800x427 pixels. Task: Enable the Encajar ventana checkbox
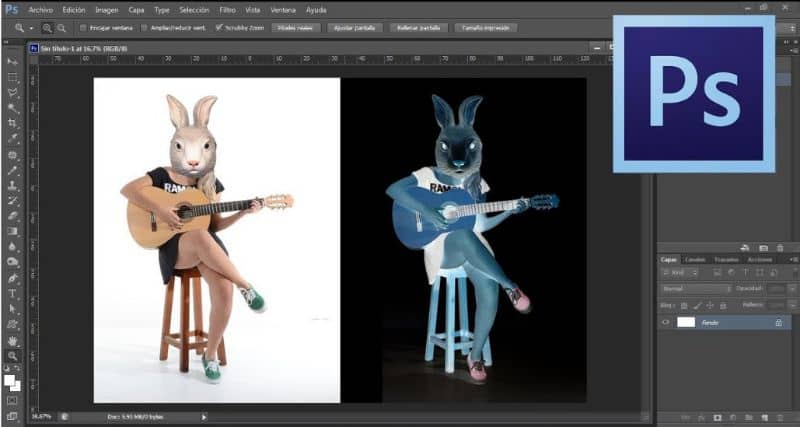click(x=82, y=28)
